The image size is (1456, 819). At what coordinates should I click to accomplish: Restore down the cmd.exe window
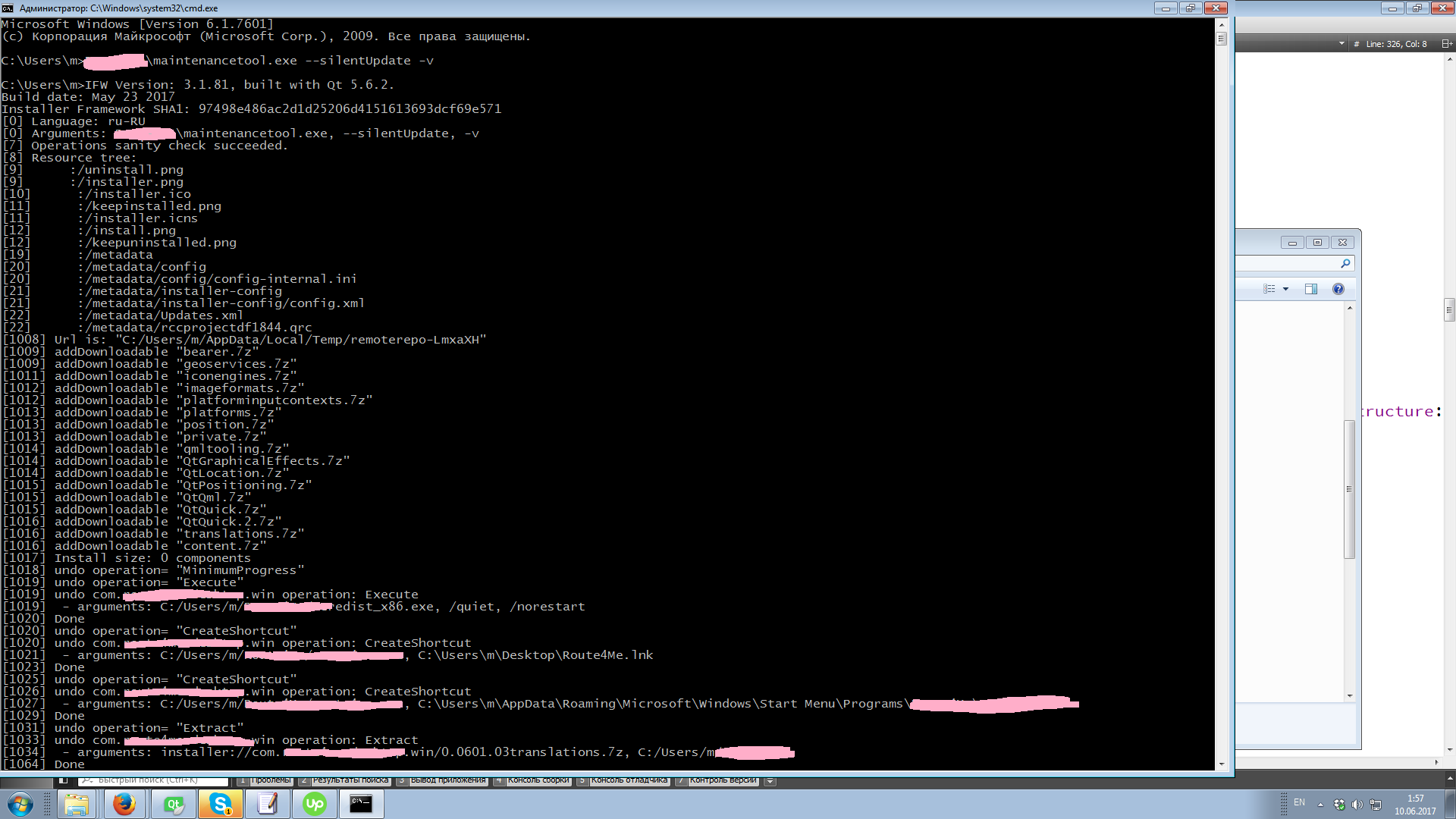(x=1190, y=8)
